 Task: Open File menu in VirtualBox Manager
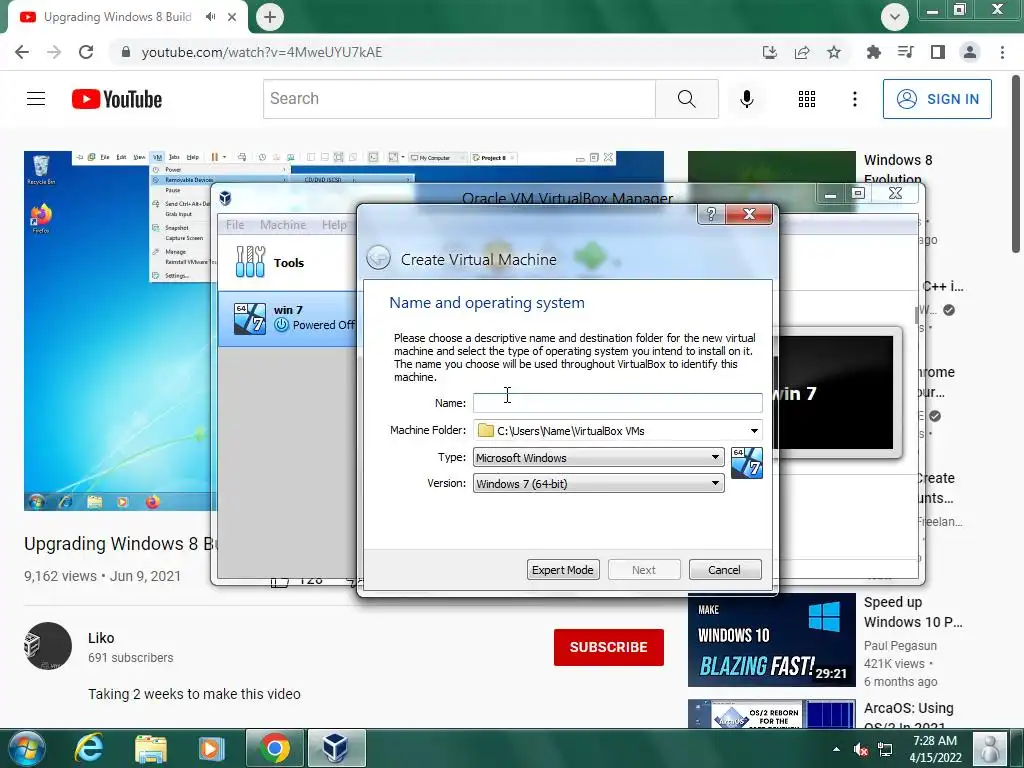click(235, 225)
